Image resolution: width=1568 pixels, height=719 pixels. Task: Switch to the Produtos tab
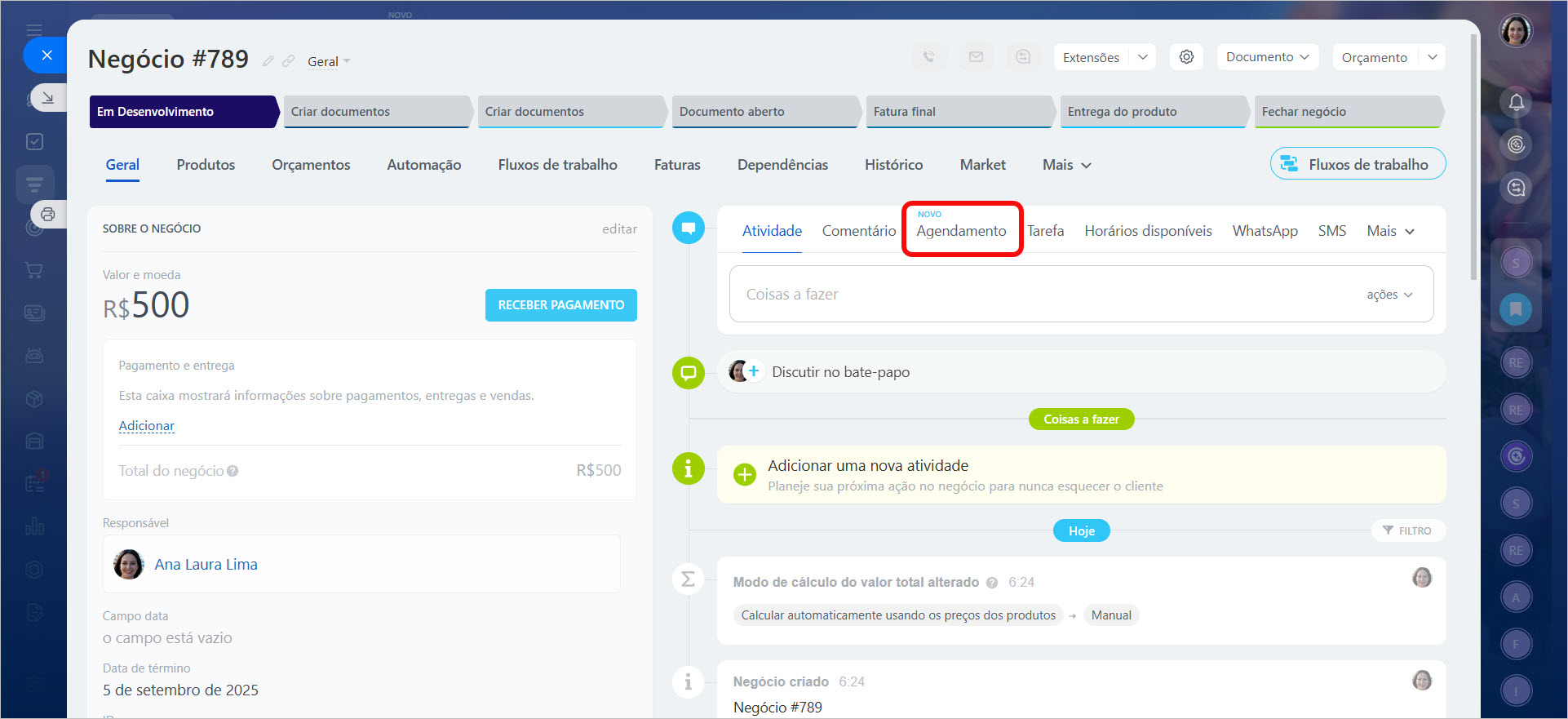click(x=206, y=165)
